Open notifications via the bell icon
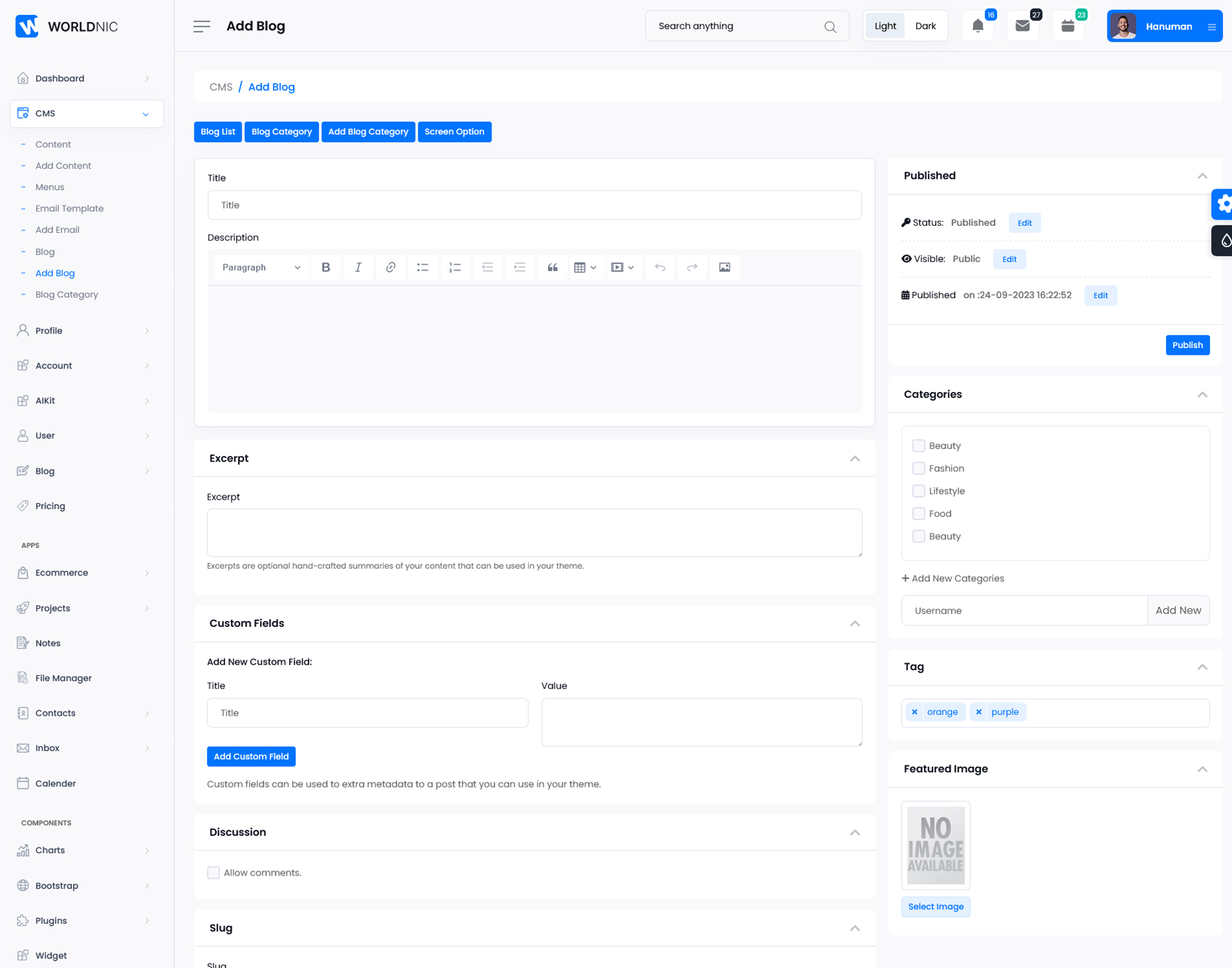Viewport: 1232px width, 968px height. pos(977,26)
